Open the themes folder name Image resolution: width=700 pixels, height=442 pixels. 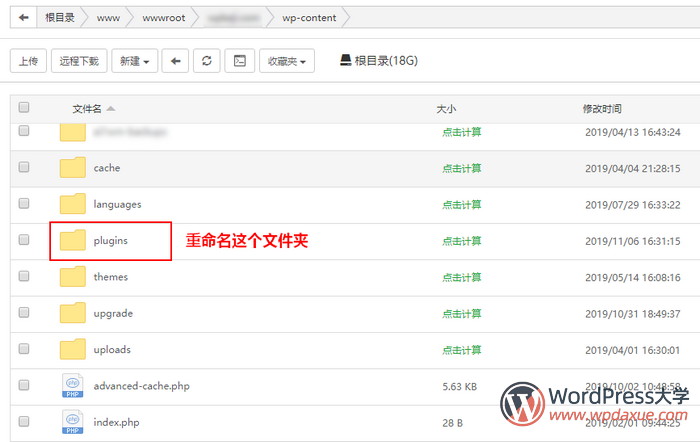coord(111,277)
